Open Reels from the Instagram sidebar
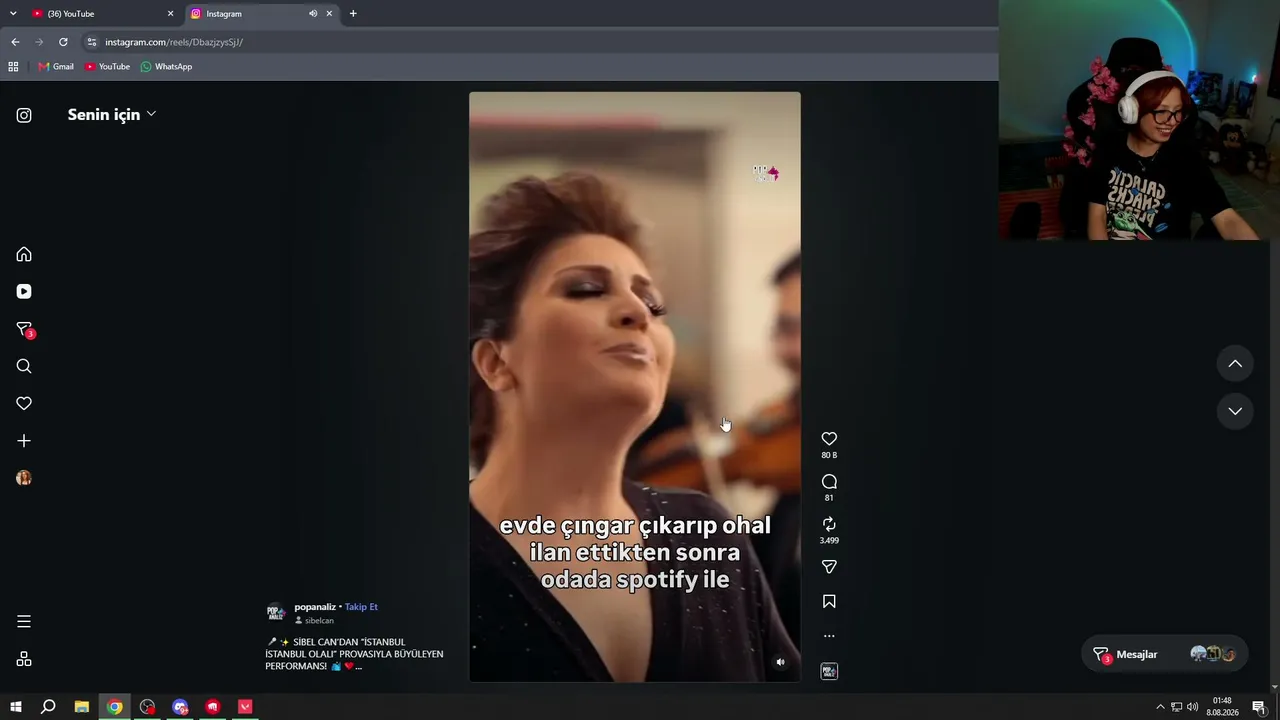This screenshot has width=1280, height=720. tap(24, 292)
